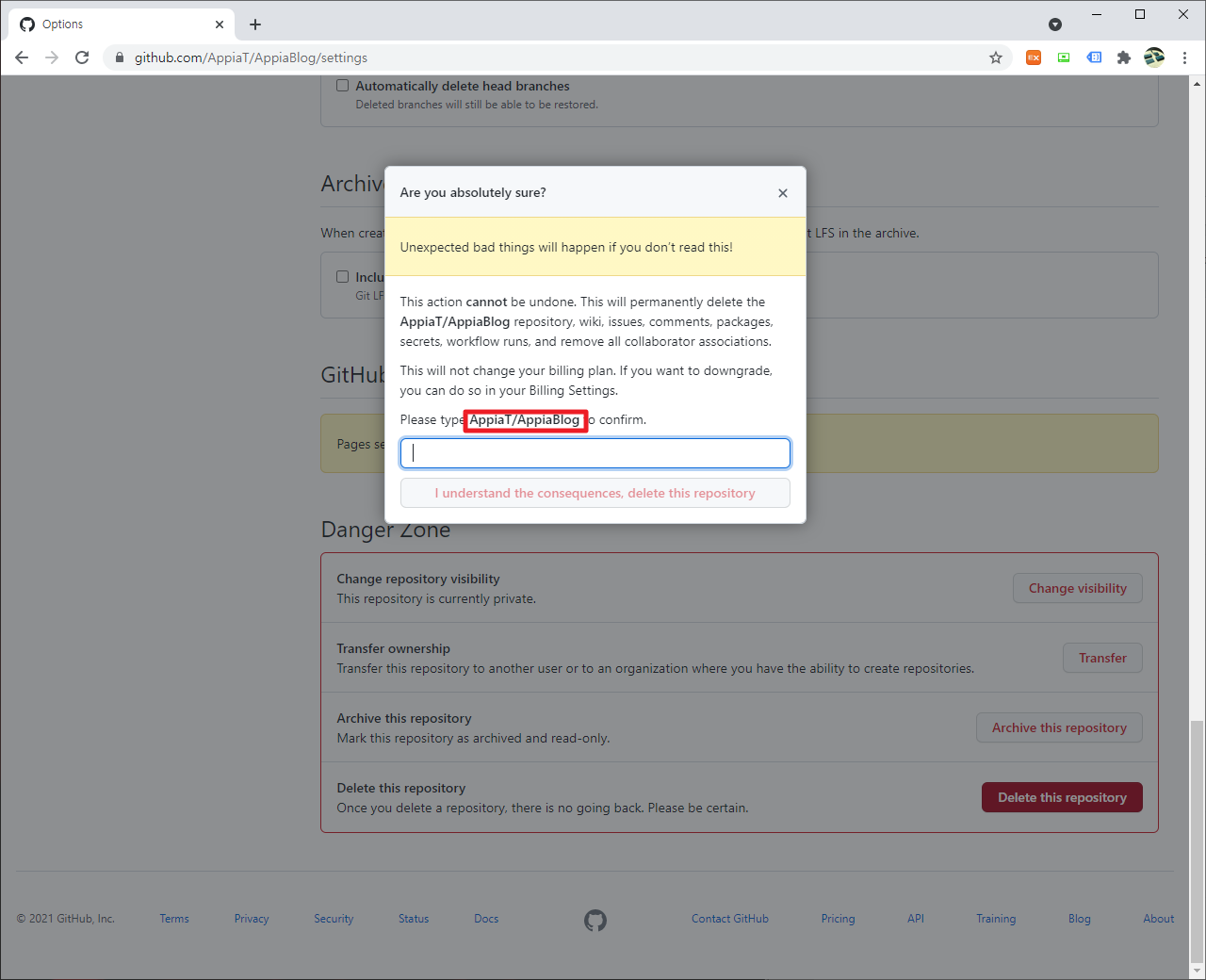The image size is (1206, 980).
Task: Click 'I understand the consequences, delete this repository'
Action: (595, 493)
